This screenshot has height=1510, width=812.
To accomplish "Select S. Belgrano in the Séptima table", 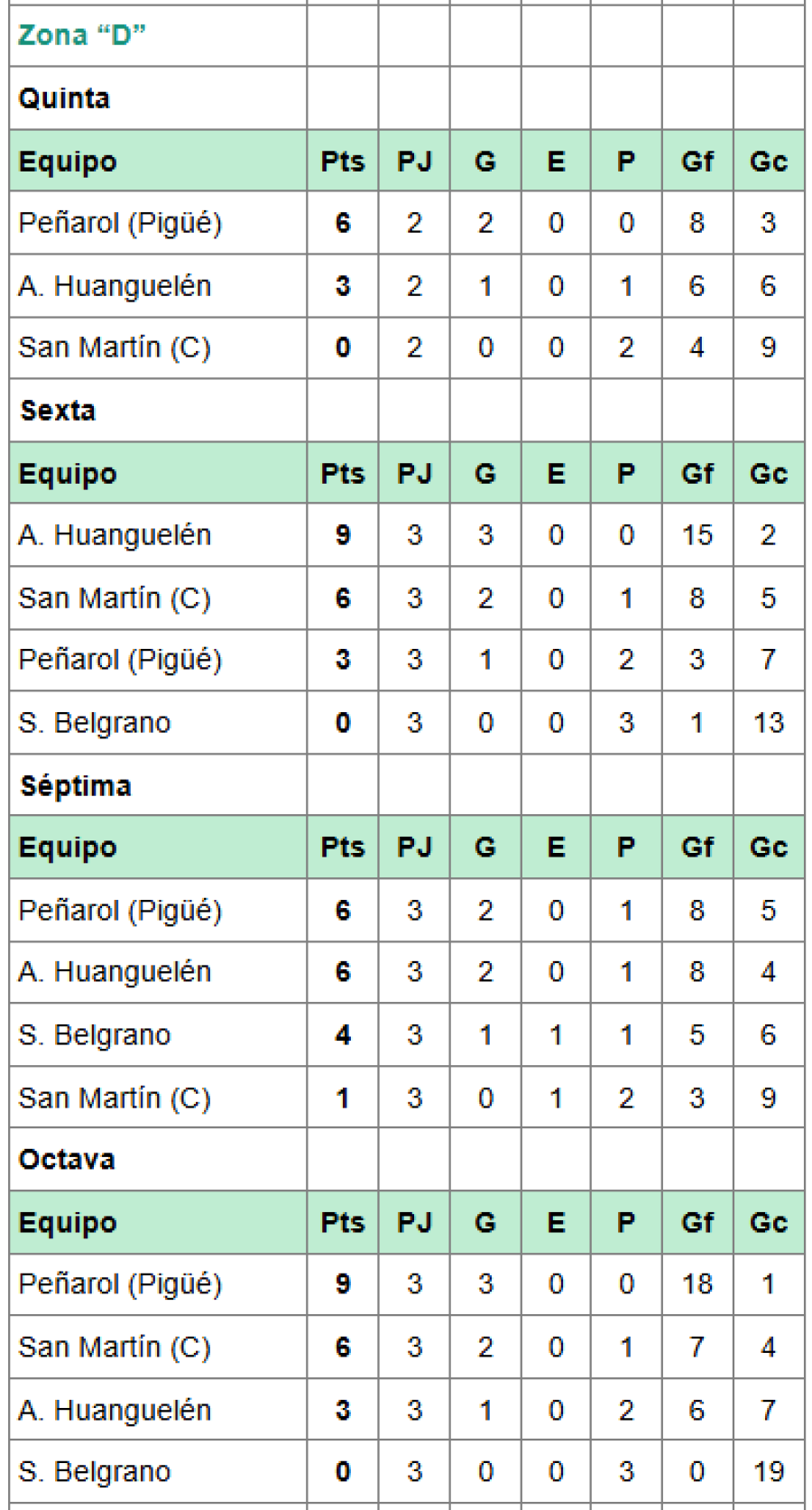I will tap(95, 1035).
